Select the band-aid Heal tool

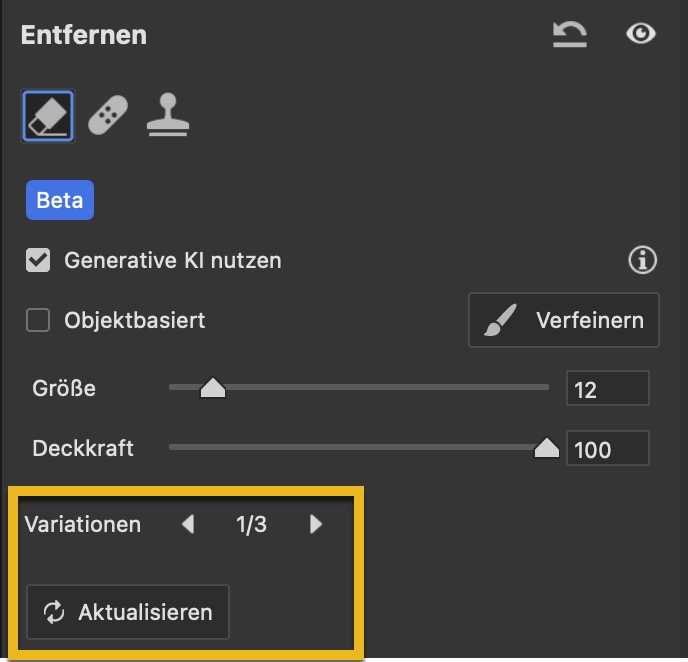point(108,117)
